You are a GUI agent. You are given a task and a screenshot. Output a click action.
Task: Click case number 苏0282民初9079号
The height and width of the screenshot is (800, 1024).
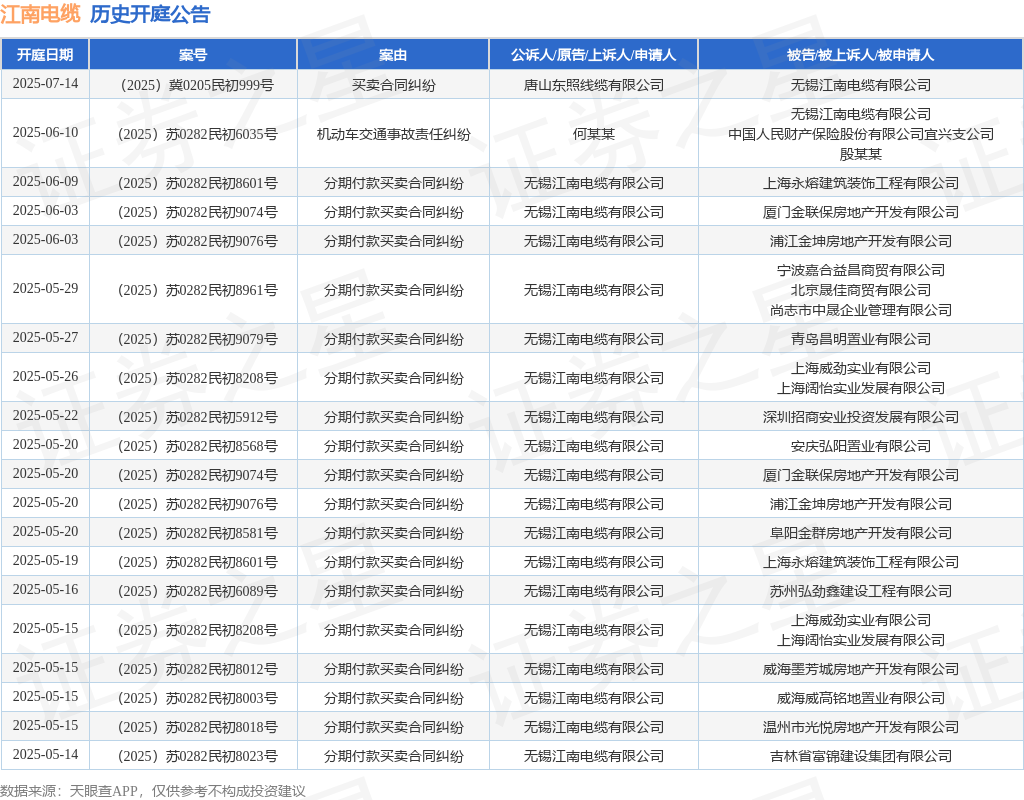click(x=197, y=339)
